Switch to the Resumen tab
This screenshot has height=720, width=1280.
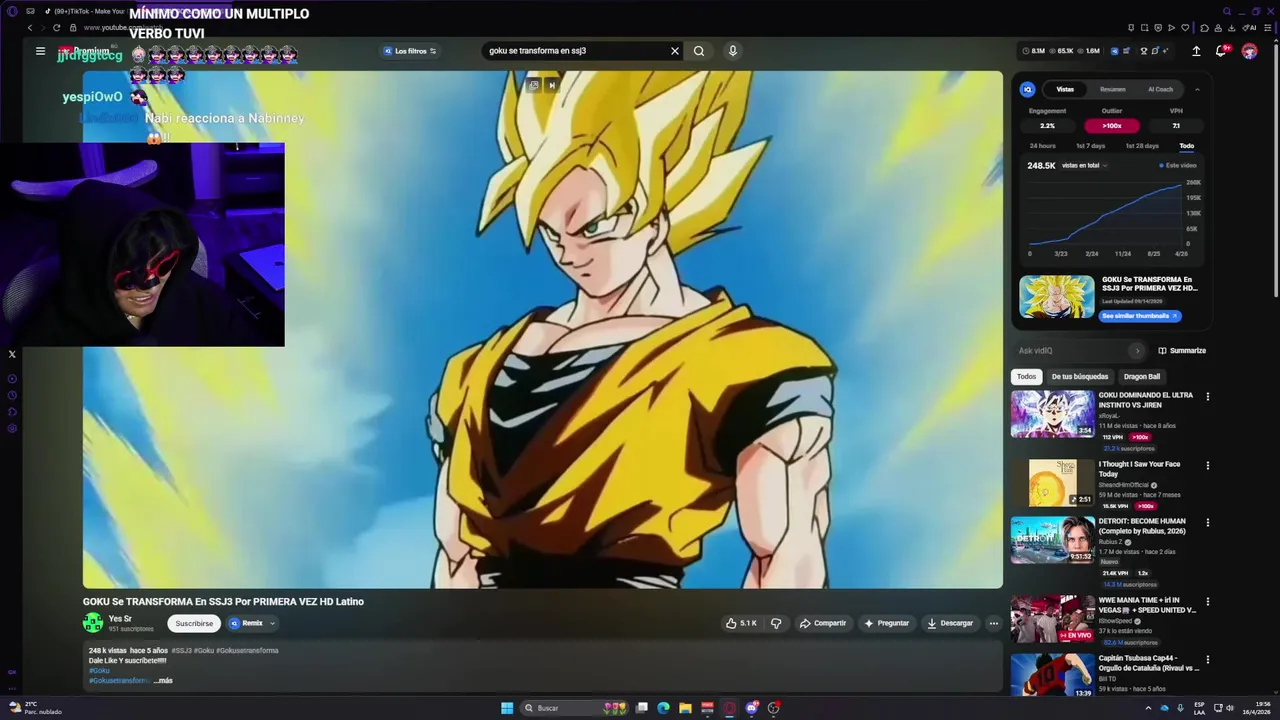pyautogui.click(x=1113, y=89)
